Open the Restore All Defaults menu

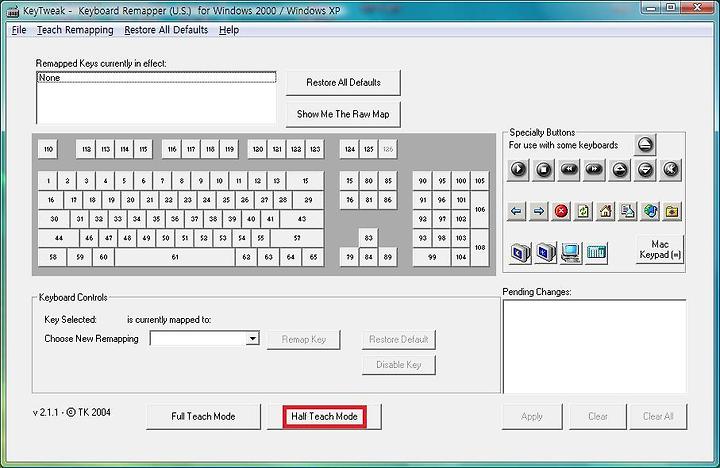coord(166,30)
